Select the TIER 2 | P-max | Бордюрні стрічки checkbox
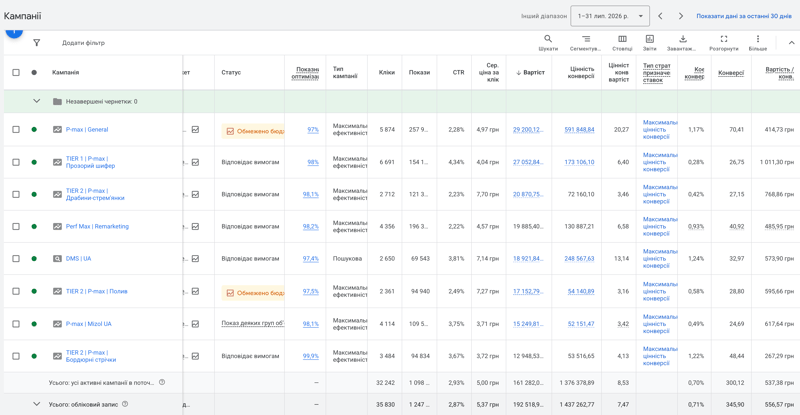Image resolution: width=800 pixels, height=415 pixels. click(16, 356)
